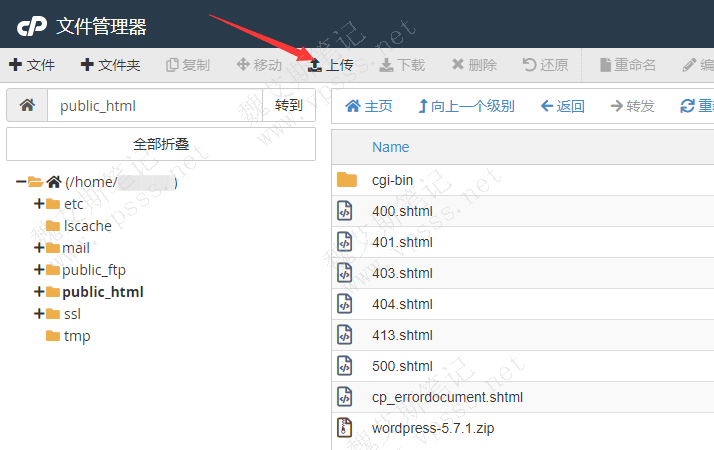Click the 转发 forward link
The image size is (714, 450).
(632, 106)
